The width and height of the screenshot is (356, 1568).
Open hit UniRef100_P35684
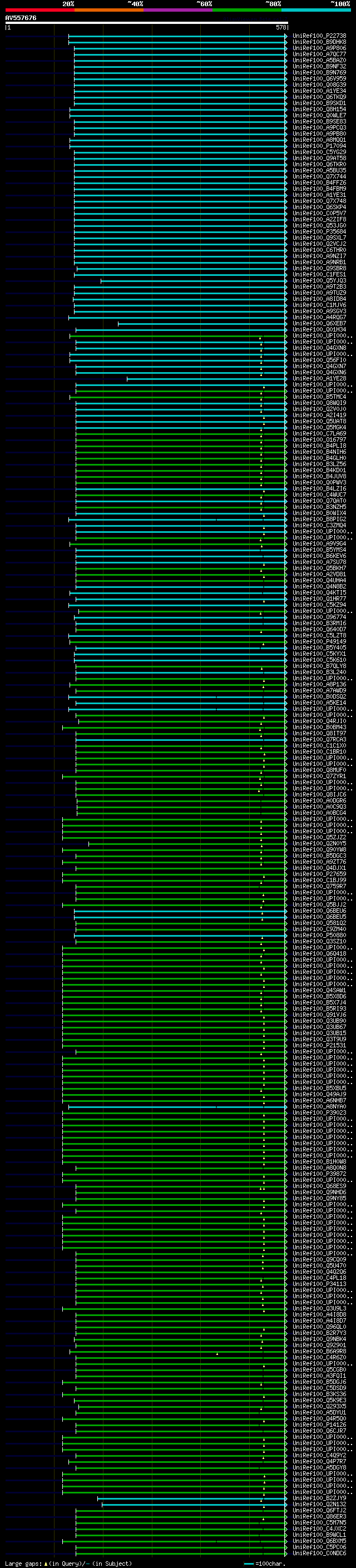(x=319, y=232)
